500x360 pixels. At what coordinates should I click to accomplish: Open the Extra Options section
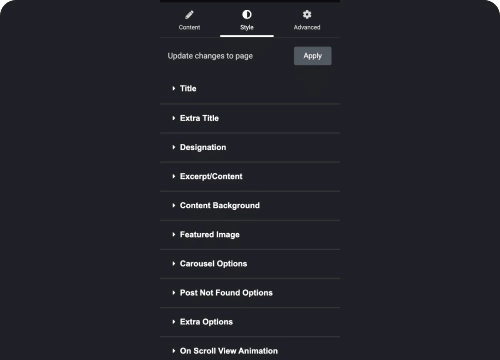pos(250,322)
